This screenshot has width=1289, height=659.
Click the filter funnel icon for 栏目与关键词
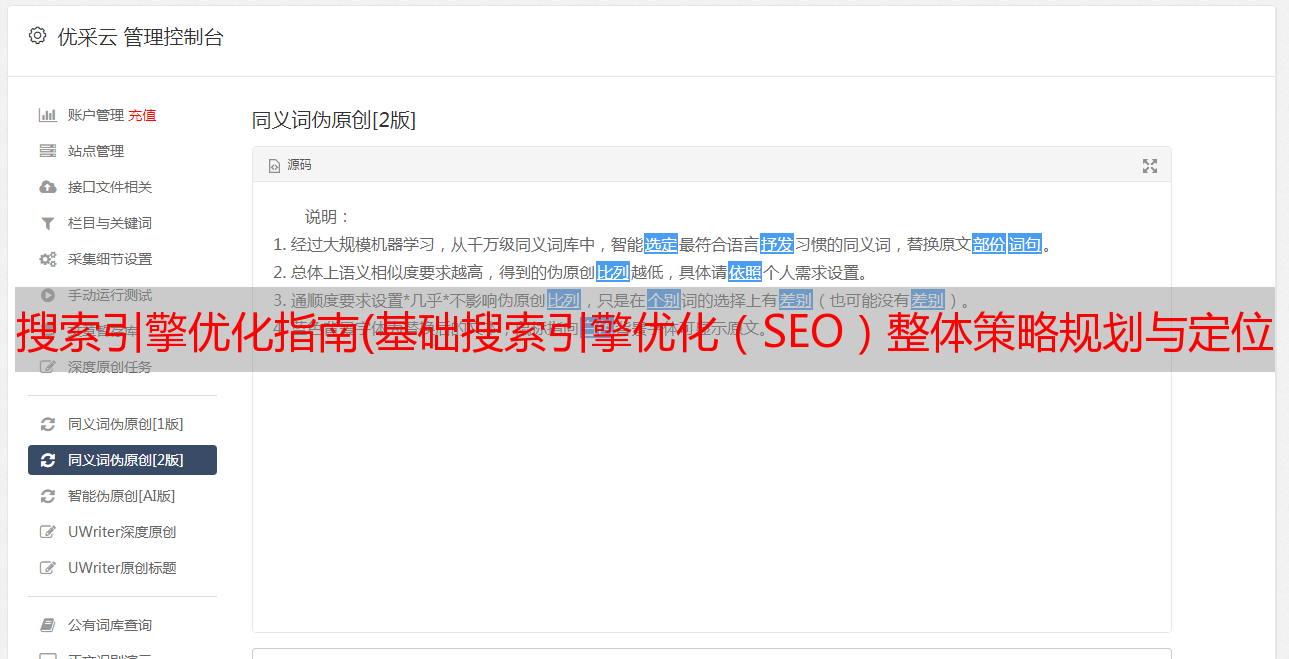pyautogui.click(x=47, y=223)
